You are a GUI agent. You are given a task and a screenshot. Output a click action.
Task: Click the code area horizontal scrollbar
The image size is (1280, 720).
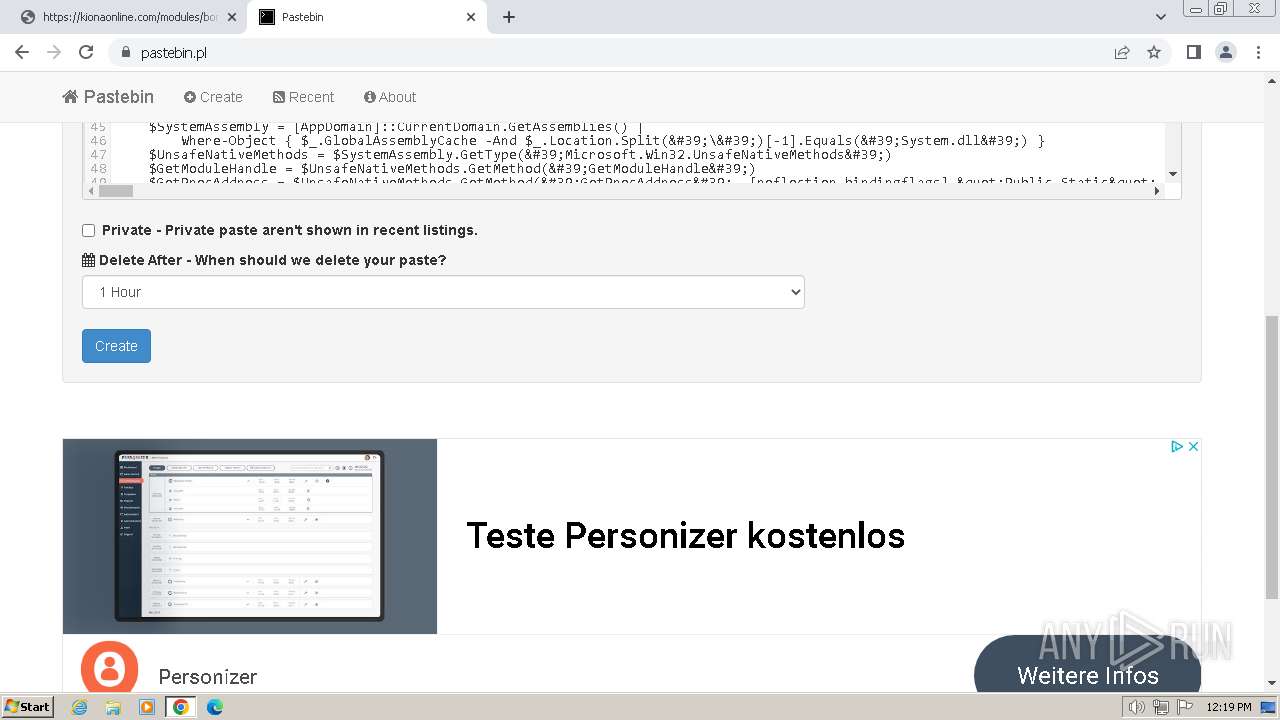coord(115,190)
